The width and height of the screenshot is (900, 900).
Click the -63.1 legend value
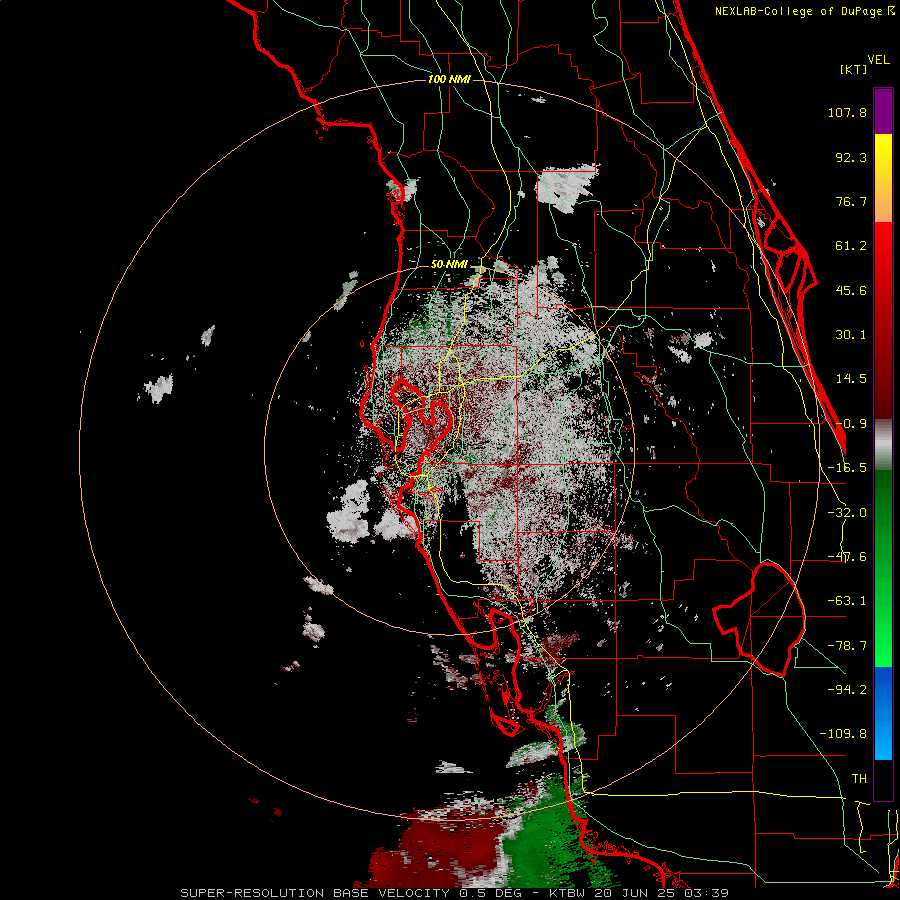point(847,601)
